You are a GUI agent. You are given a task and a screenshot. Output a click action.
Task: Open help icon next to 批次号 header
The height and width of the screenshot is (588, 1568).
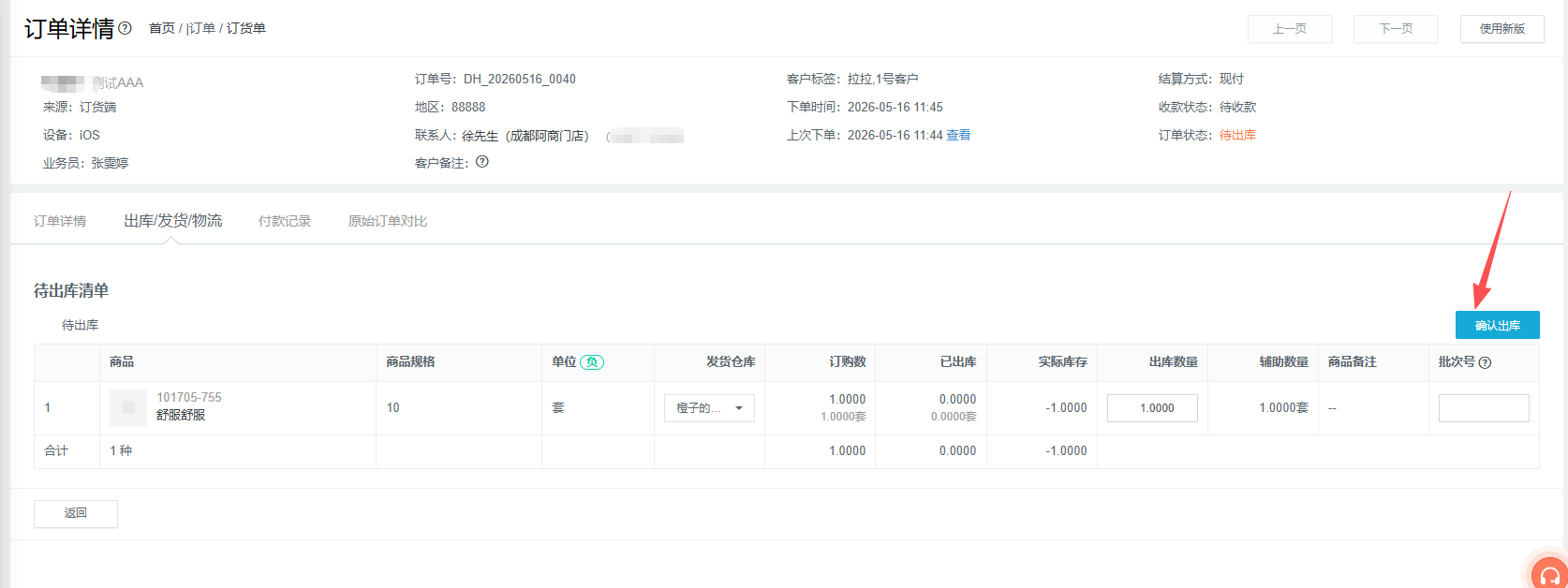tap(1485, 362)
